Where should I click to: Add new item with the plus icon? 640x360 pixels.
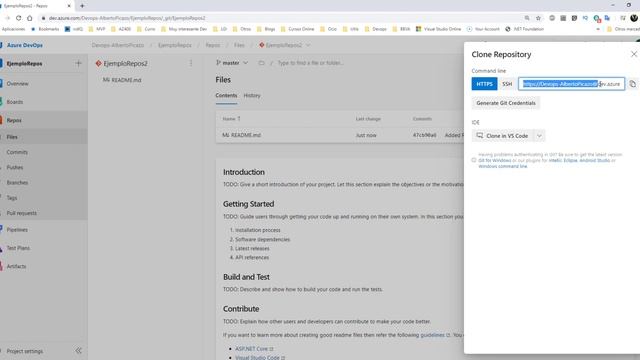pyautogui.click(x=78, y=64)
